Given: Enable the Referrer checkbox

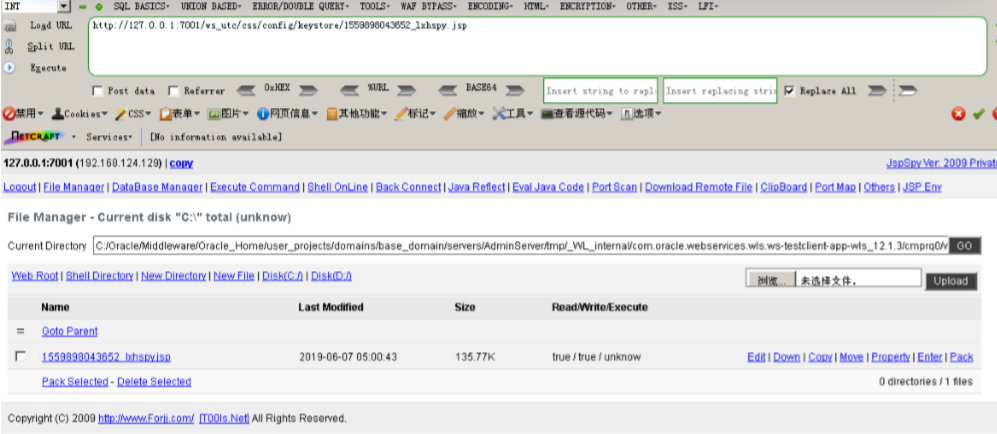Looking at the screenshot, I should pos(173,91).
